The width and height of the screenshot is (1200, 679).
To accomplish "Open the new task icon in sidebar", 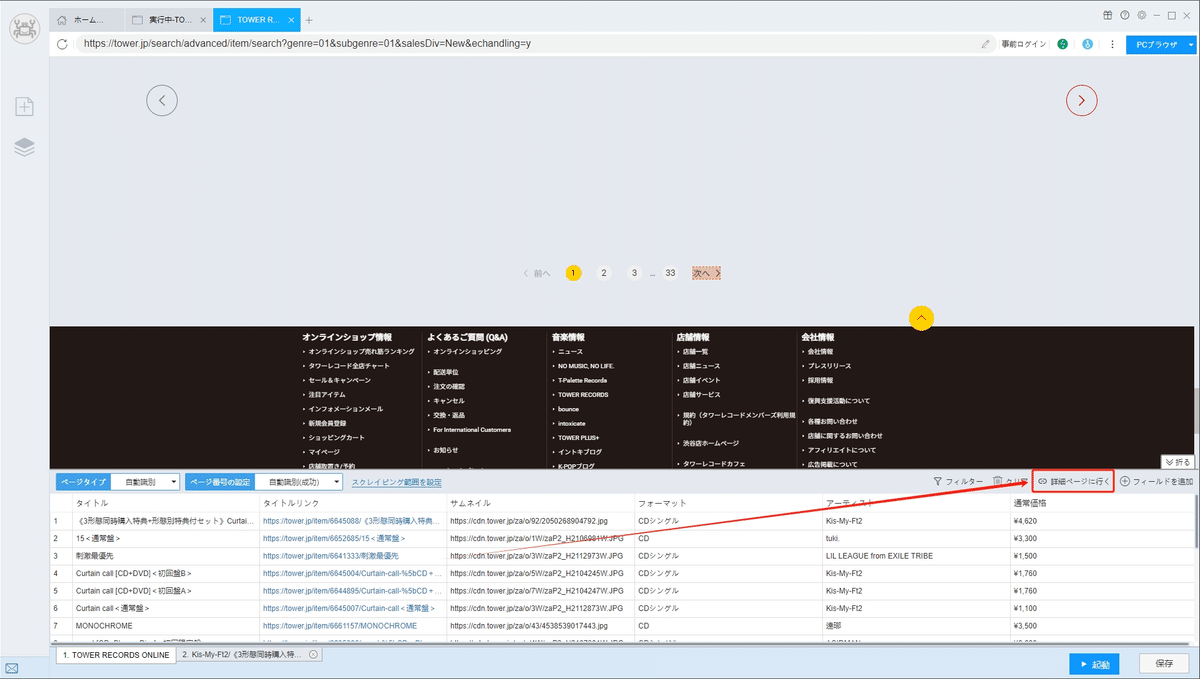I will tap(25, 107).
